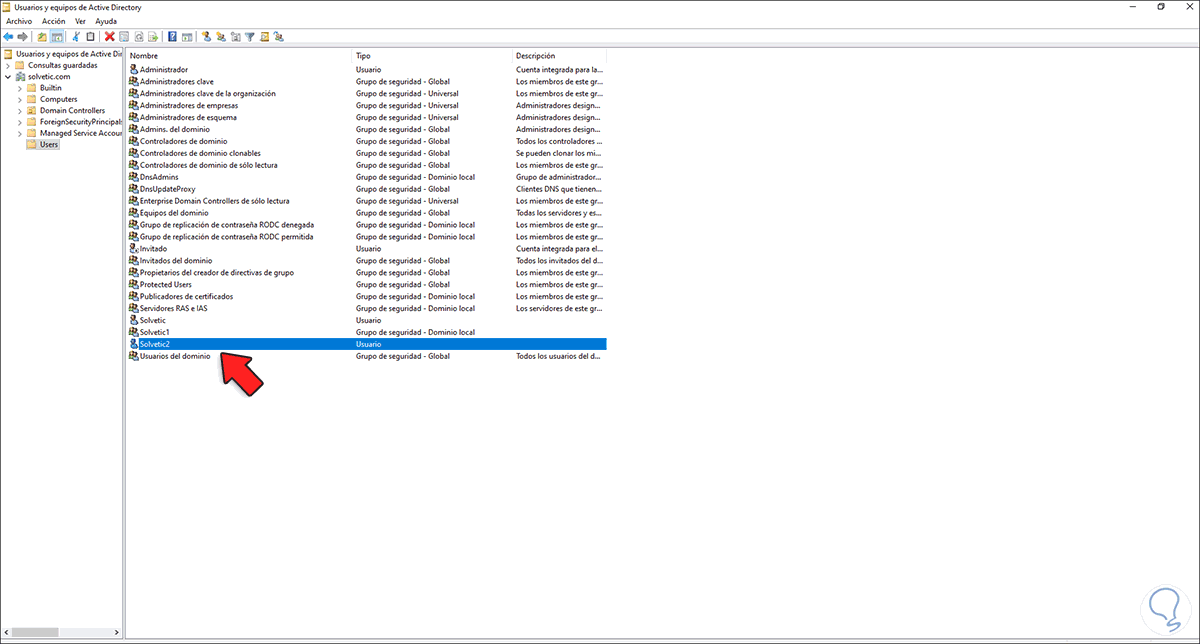The width and height of the screenshot is (1200, 644).
Task: Select the 'Solvetic' user name
Action: pos(153,320)
